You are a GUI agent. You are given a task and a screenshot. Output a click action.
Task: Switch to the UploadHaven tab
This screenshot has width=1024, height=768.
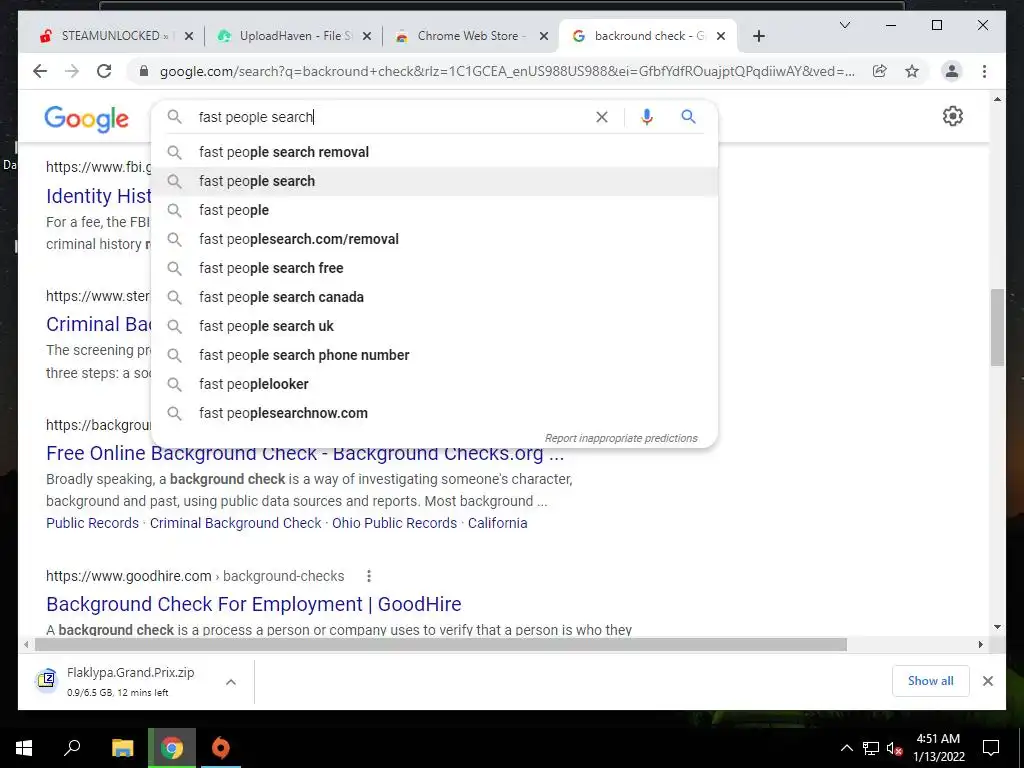click(x=294, y=36)
